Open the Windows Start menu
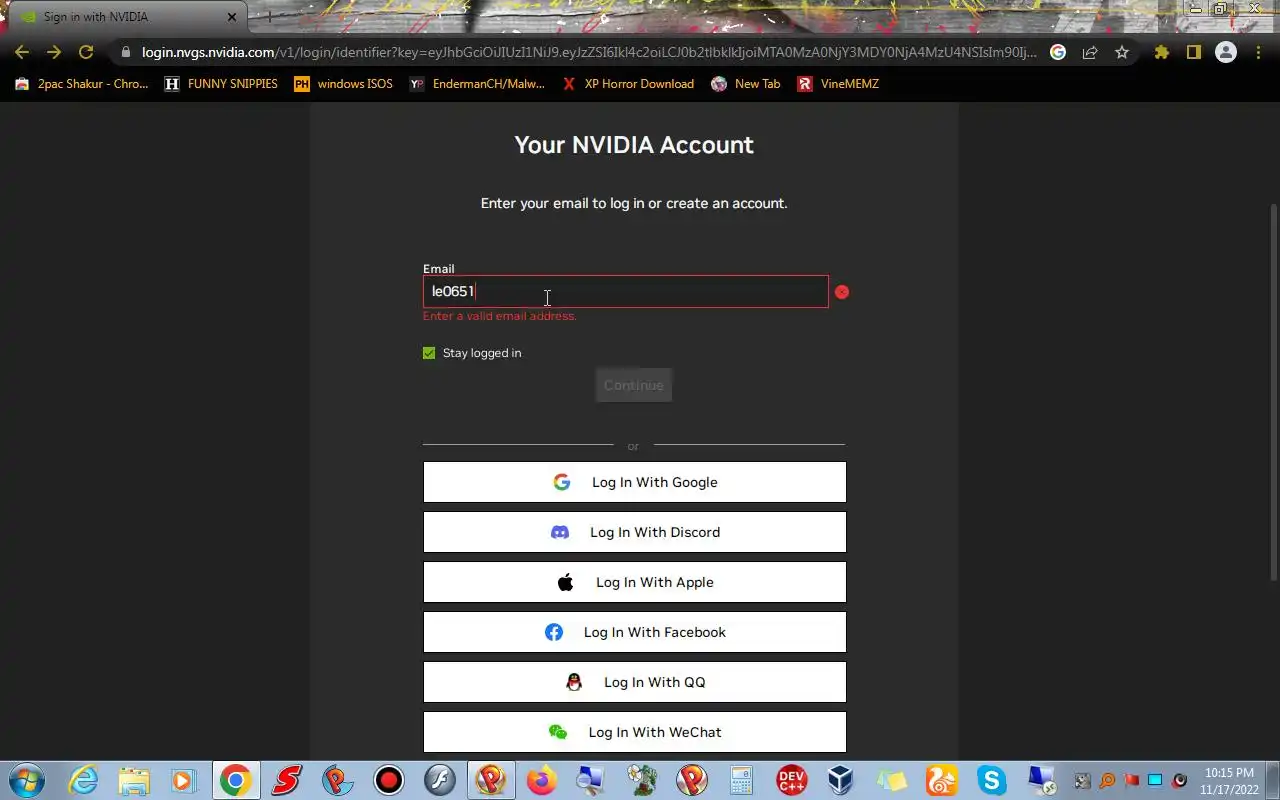Screen dimensions: 1280x800 [27, 780]
